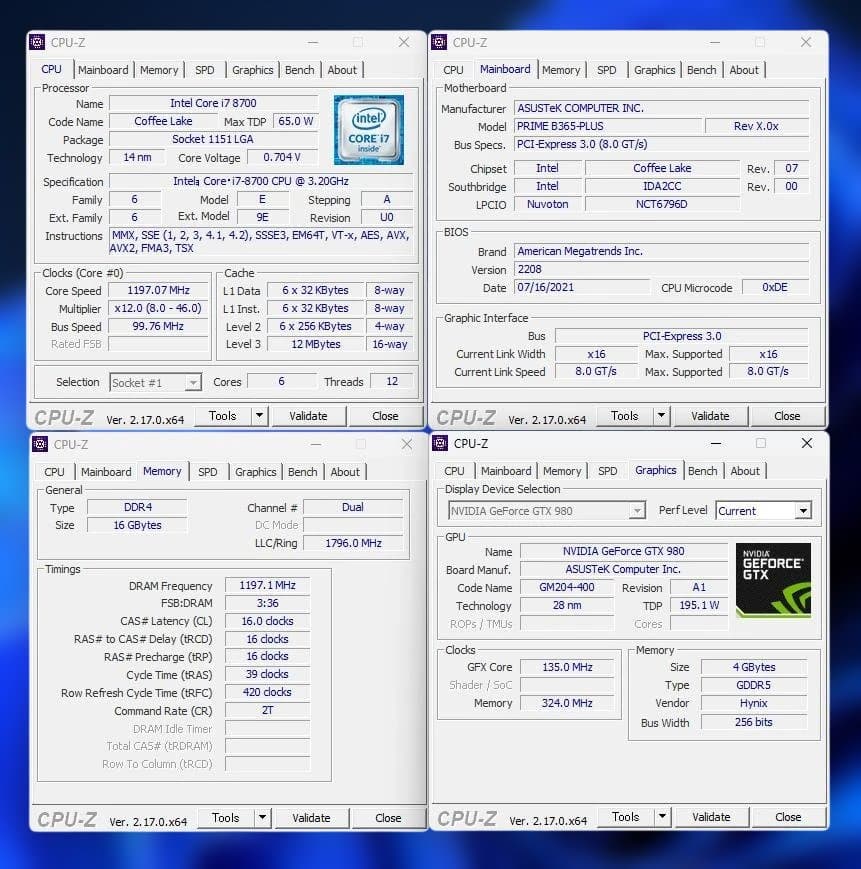The height and width of the screenshot is (869, 861).
Task: Click the CPU-Z logo in the Graphics window's status bar
Action: 465,817
